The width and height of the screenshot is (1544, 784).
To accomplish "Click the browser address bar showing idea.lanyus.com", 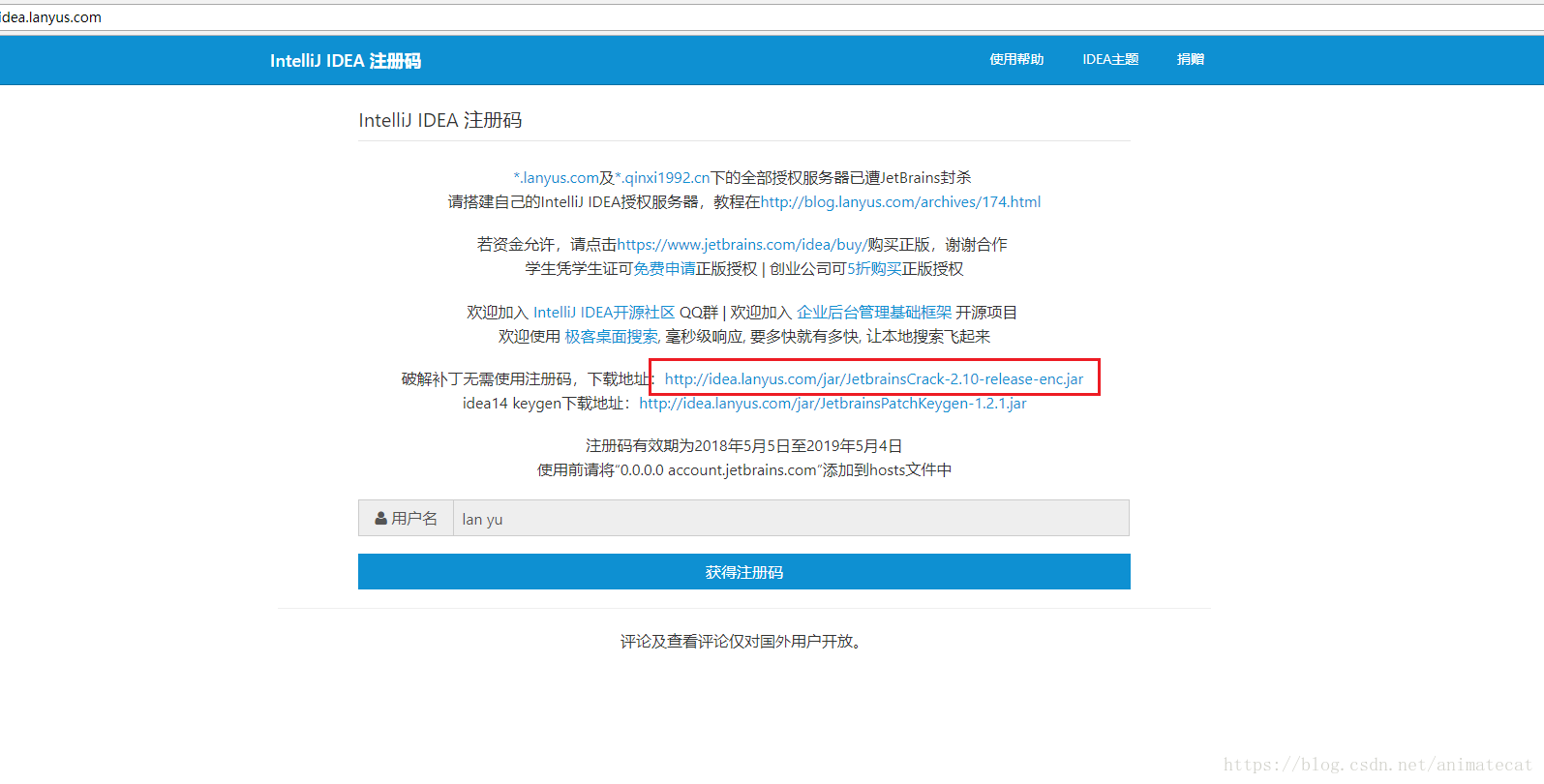I will click(387, 17).
